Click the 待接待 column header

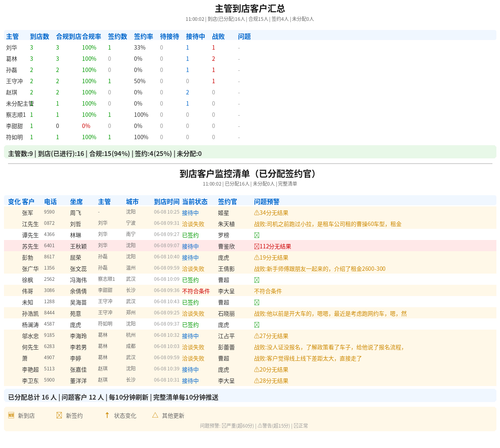169,36
